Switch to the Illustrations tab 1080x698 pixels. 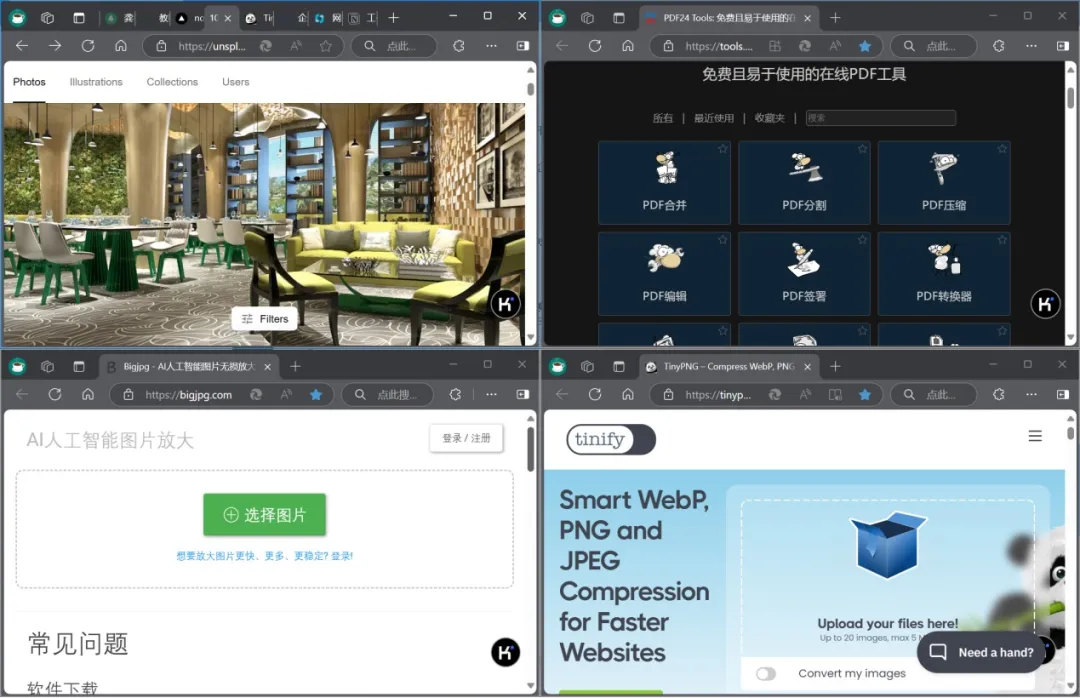[96, 82]
